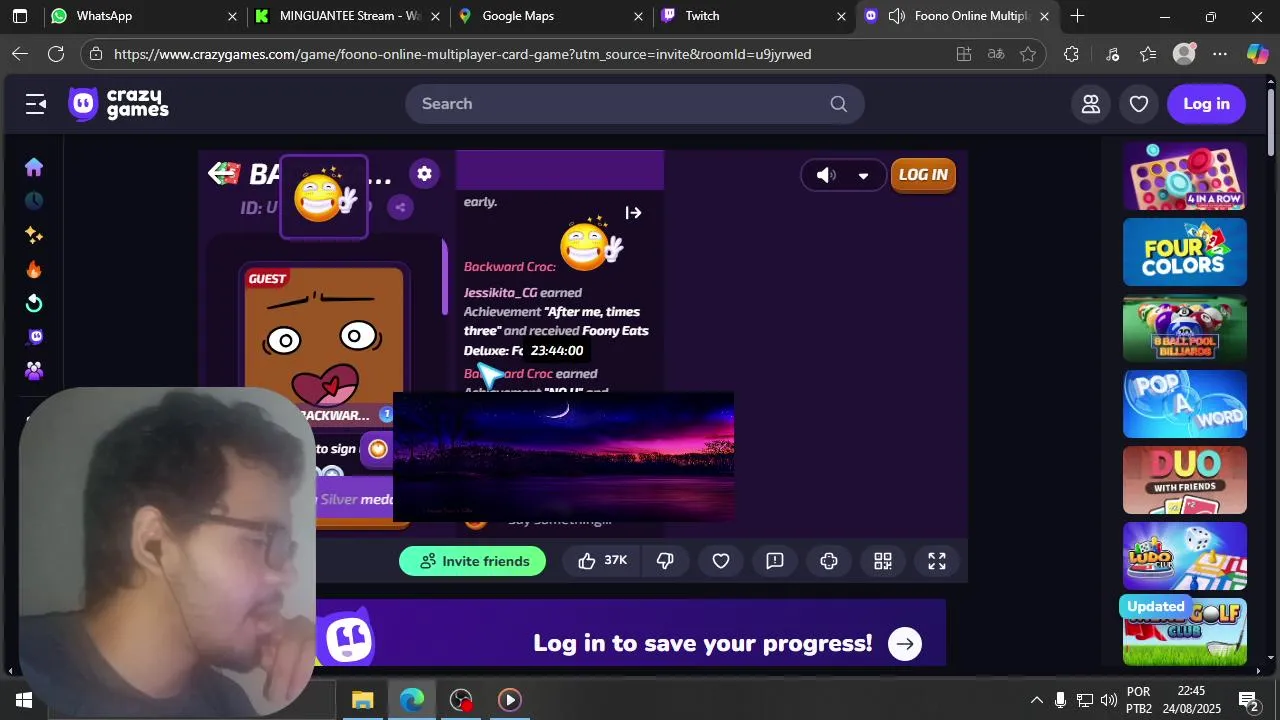Open 8 Ball Pool Billiards thumbnail
Image resolution: width=1280 pixels, height=720 pixels.
coord(1185,328)
